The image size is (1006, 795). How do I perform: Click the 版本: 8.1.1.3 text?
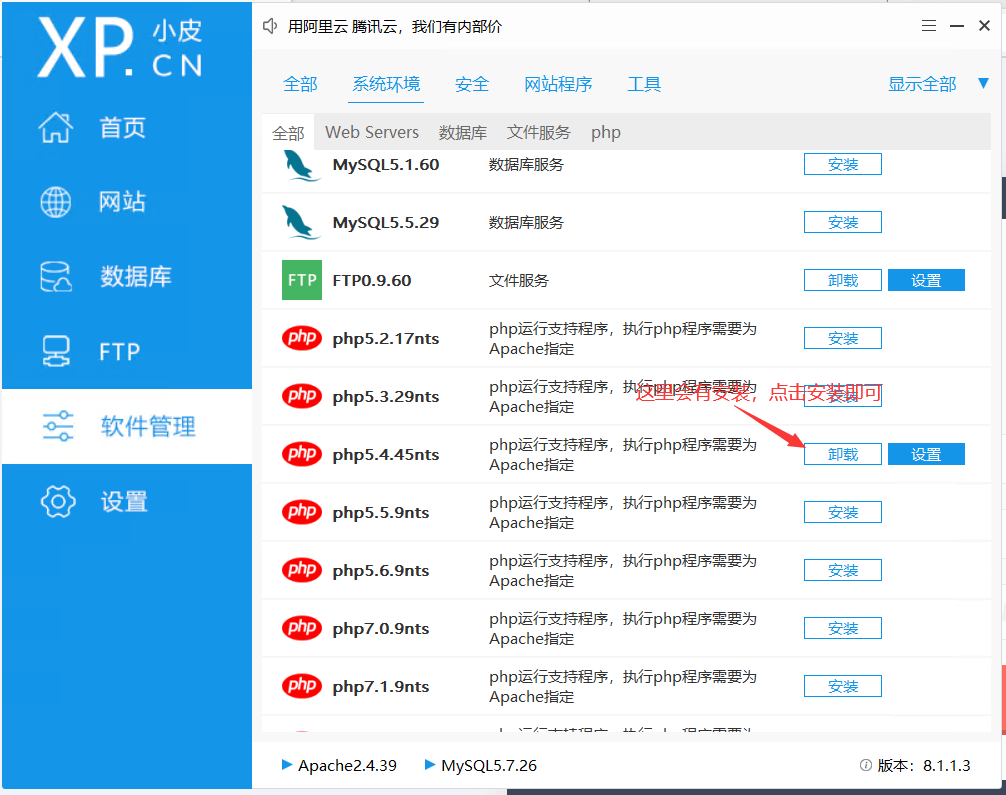point(924,765)
